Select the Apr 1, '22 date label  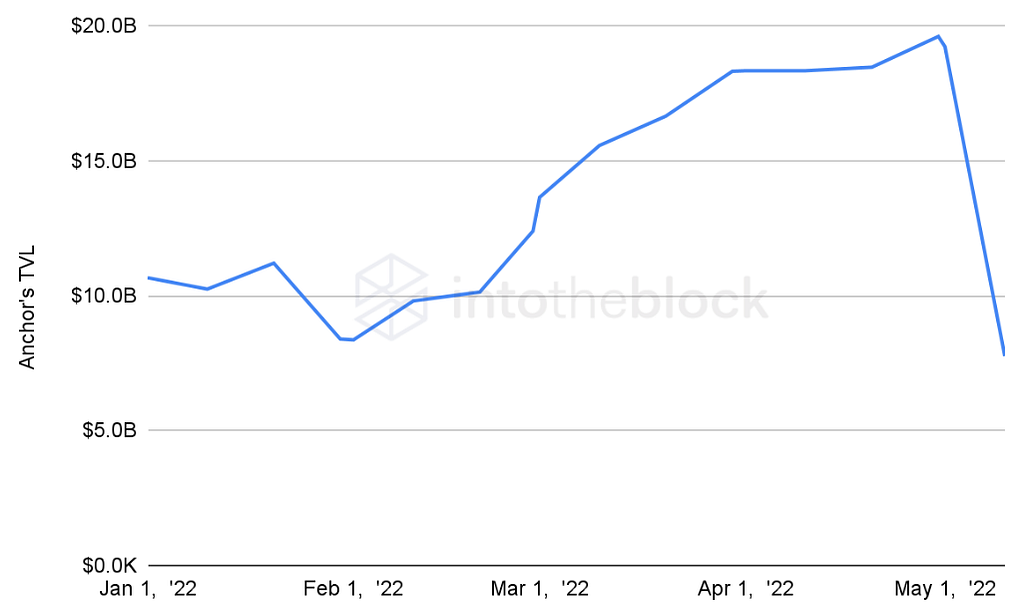tap(746, 588)
